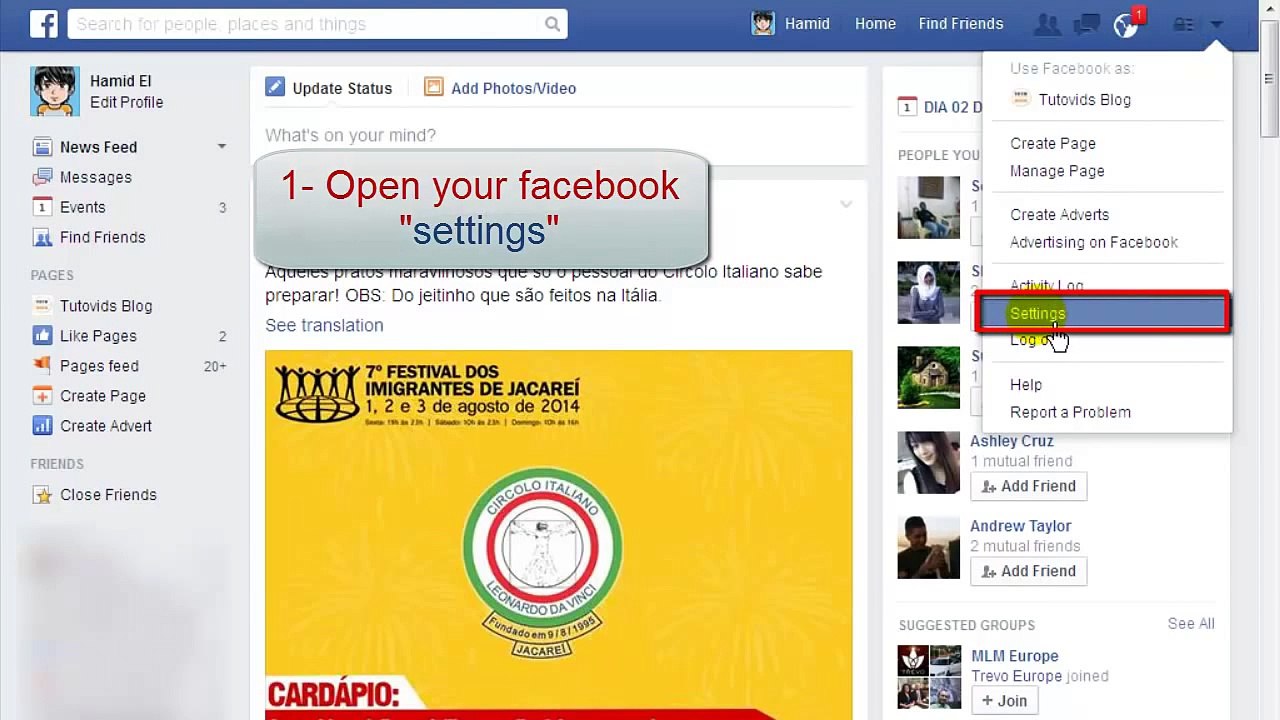Click the Create Advert chart icon
This screenshot has height=720, width=1280.
(x=42, y=426)
